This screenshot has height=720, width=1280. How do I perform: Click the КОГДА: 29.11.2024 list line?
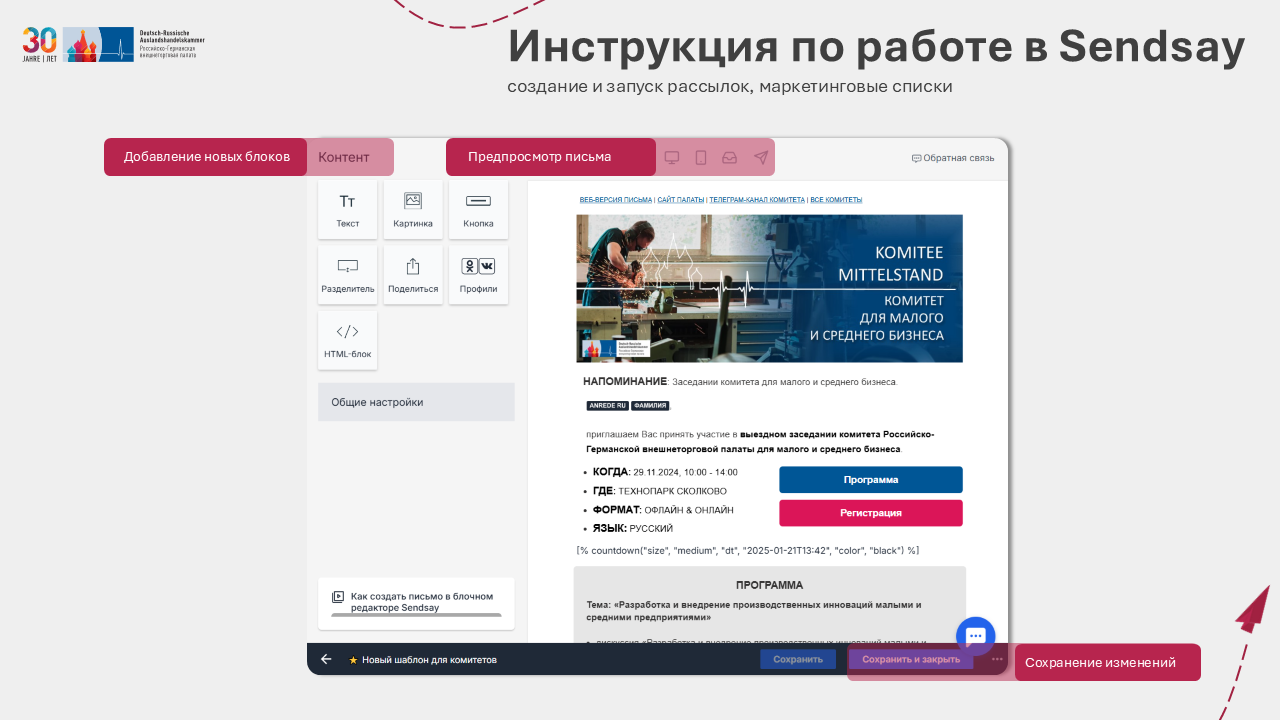665,472
